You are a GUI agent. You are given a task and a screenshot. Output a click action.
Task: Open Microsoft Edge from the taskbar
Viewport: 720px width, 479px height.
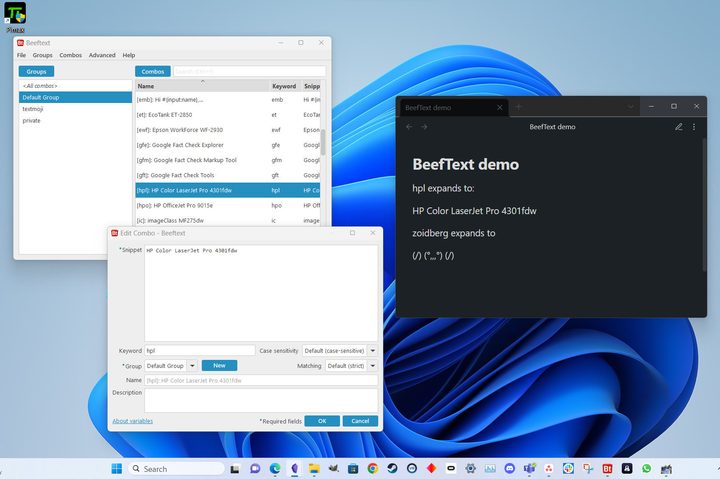pos(275,468)
